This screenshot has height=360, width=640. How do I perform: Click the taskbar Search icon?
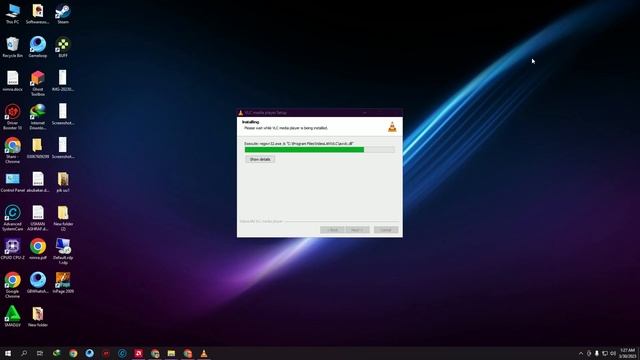point(24,353)
